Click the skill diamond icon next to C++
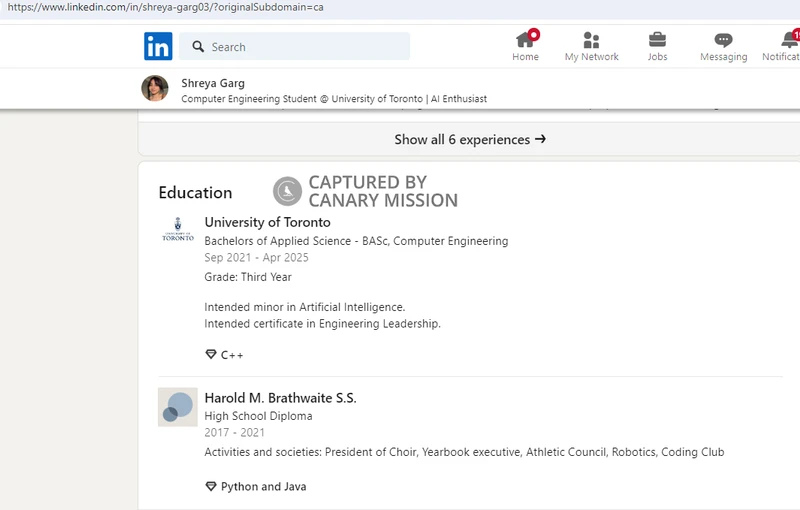Image resolution: width=800 pixels, height=510 pixels. 211,354
